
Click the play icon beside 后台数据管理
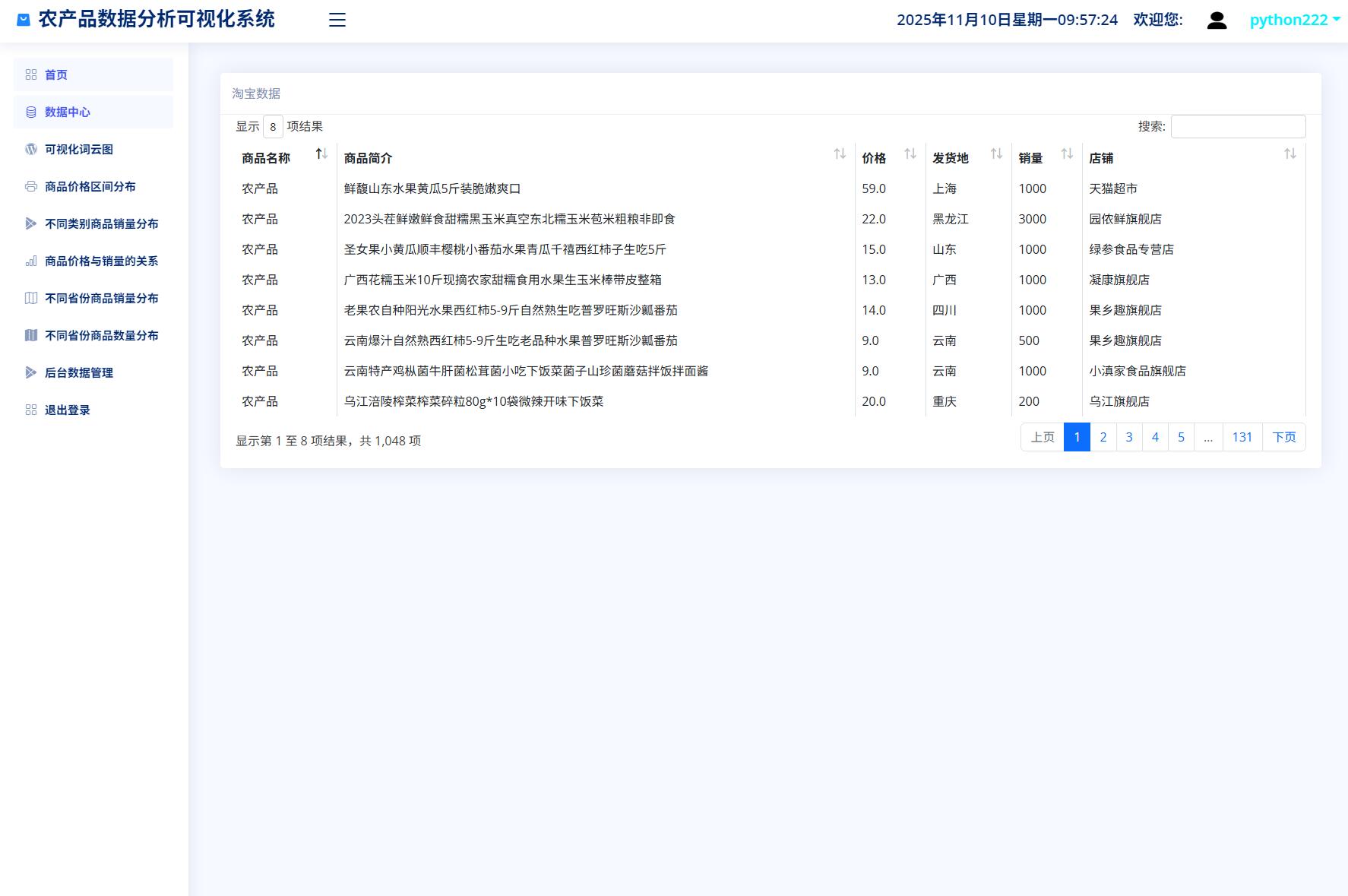[31, 372]
